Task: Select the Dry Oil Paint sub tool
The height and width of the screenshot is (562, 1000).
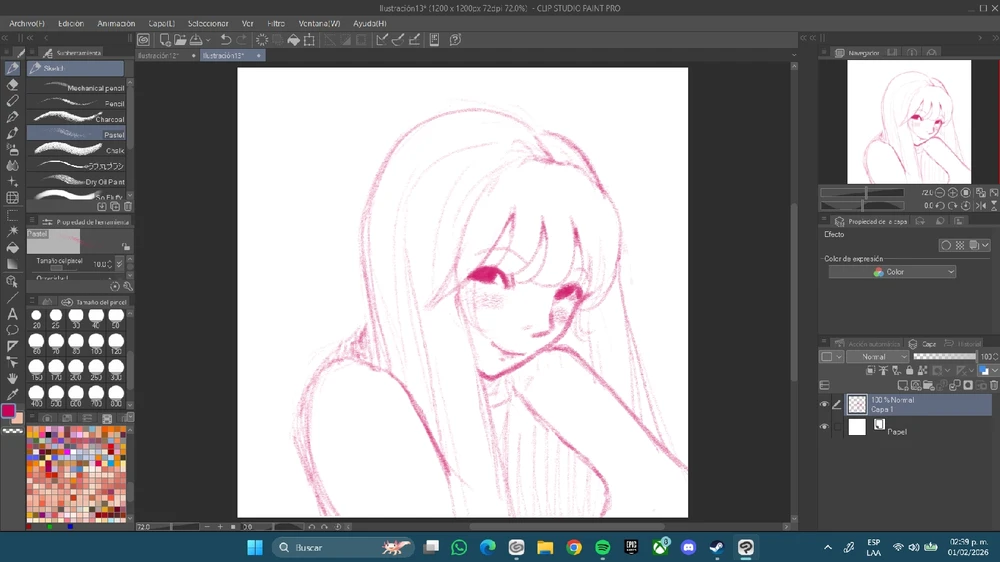Action: pos(77,181)
